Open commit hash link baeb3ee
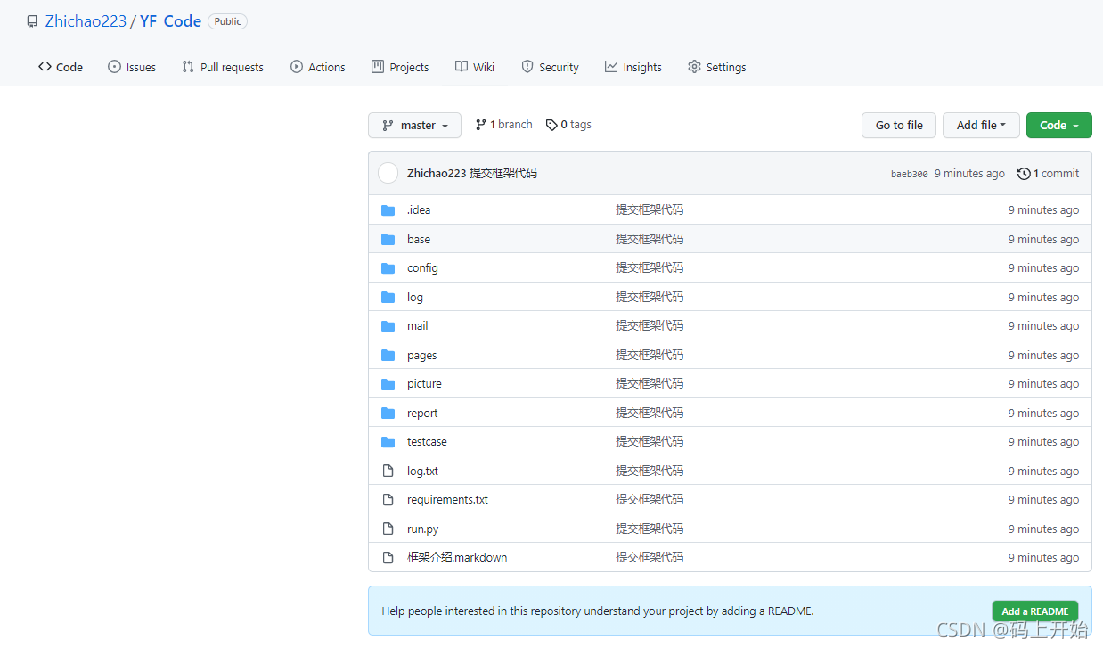 909,174
